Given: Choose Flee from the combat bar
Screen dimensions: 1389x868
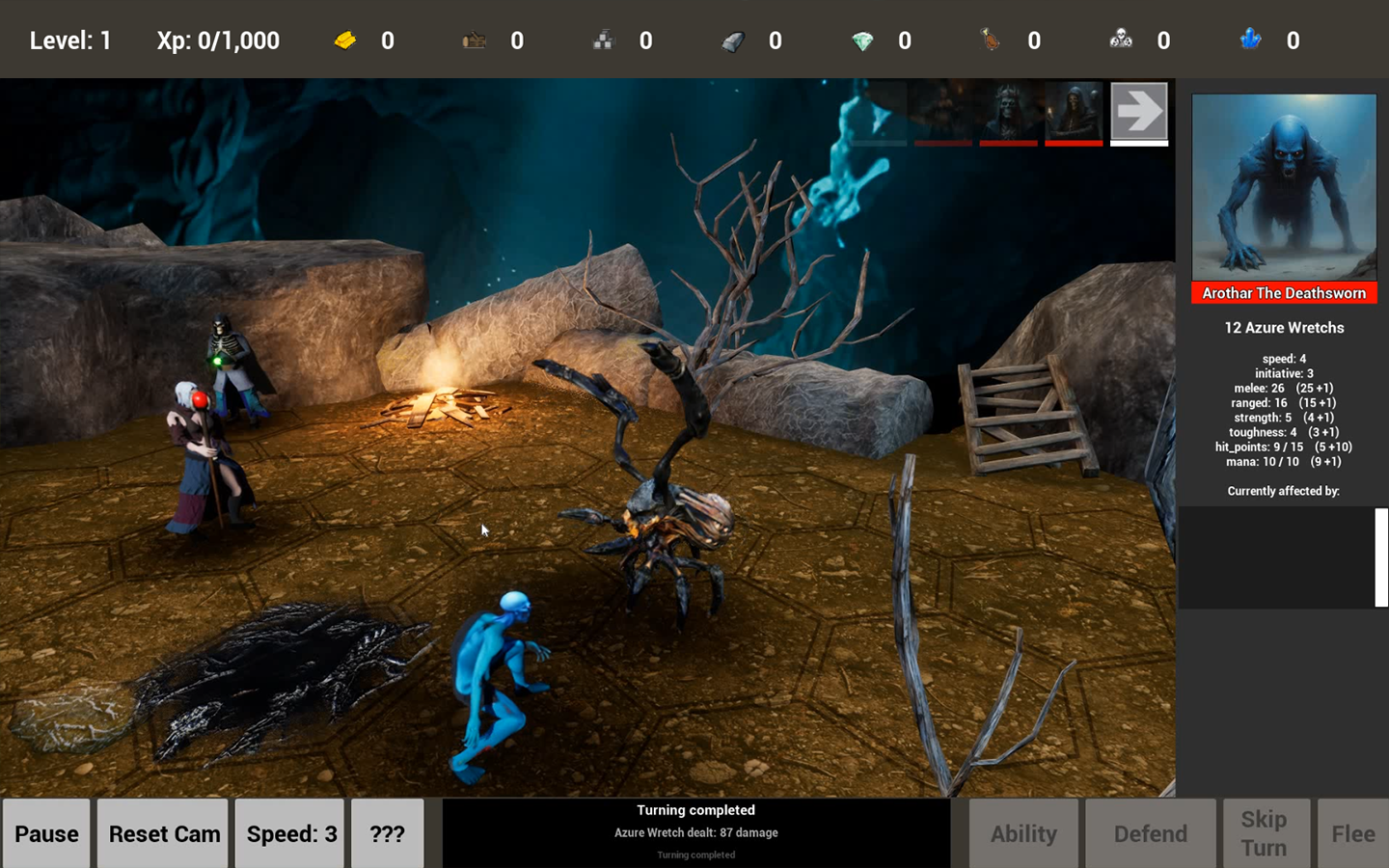Looking at the screenshot, I should (1352, 833).
